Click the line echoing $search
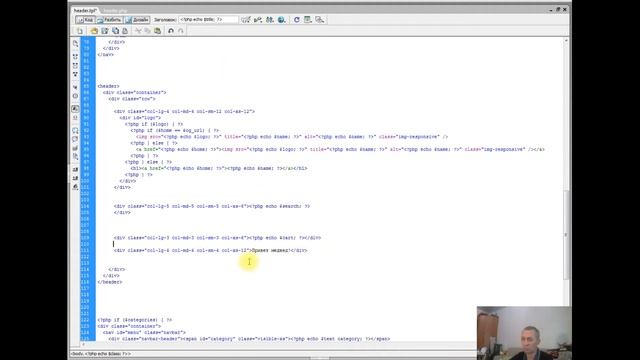The image size is (640, 360). tap(212, 206)
